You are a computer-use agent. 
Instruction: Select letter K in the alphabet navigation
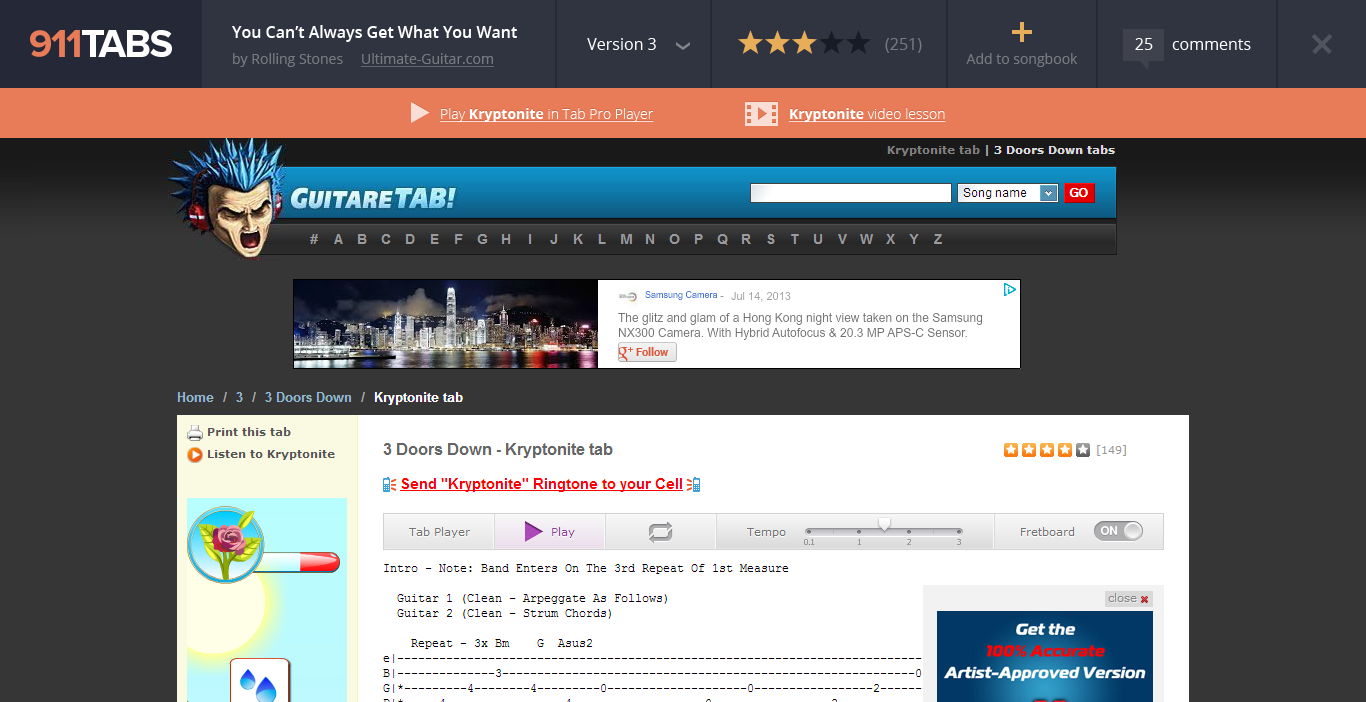click(x=578, y=239)
